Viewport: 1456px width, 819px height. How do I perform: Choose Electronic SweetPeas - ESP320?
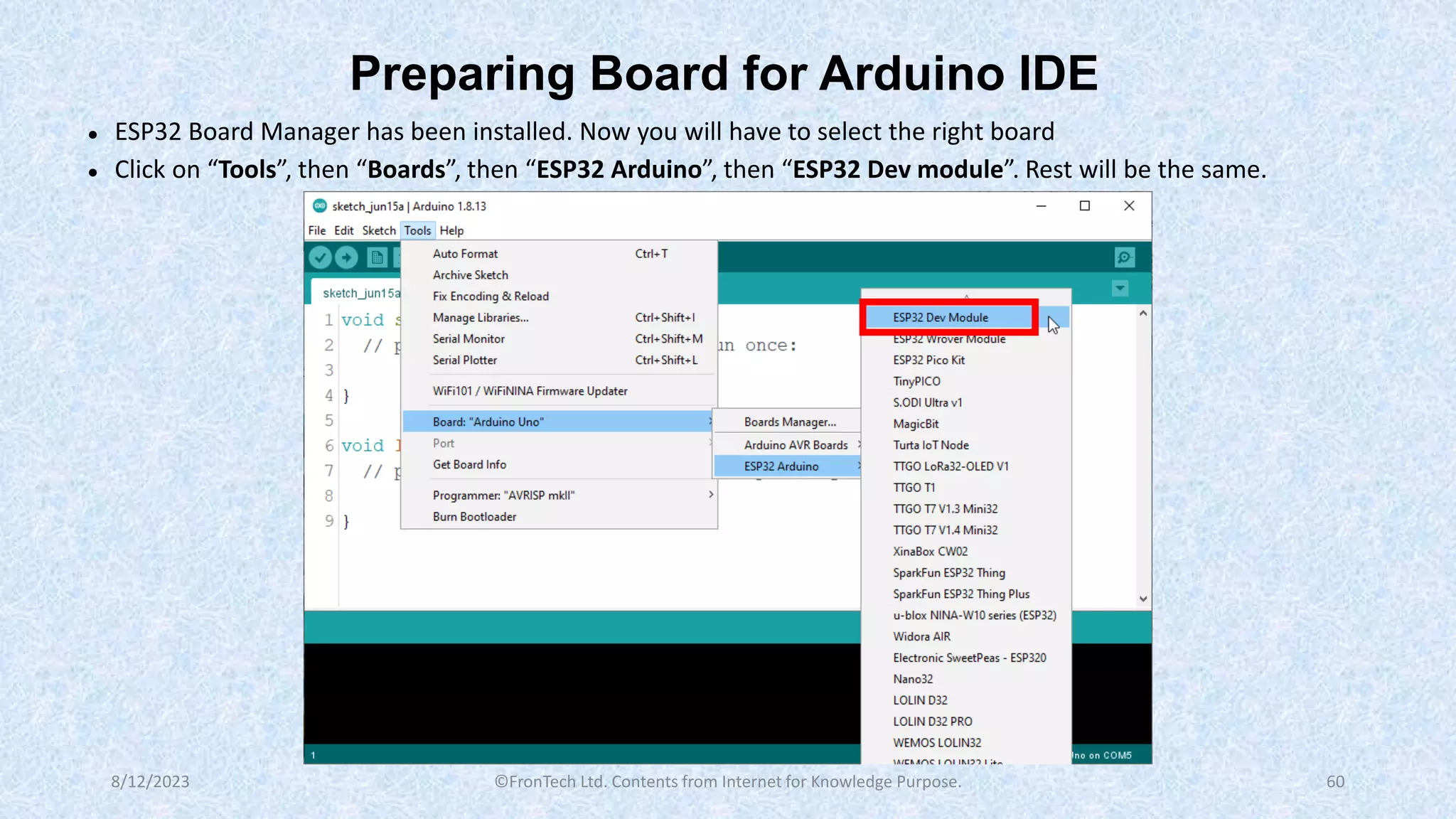[966, 658]
